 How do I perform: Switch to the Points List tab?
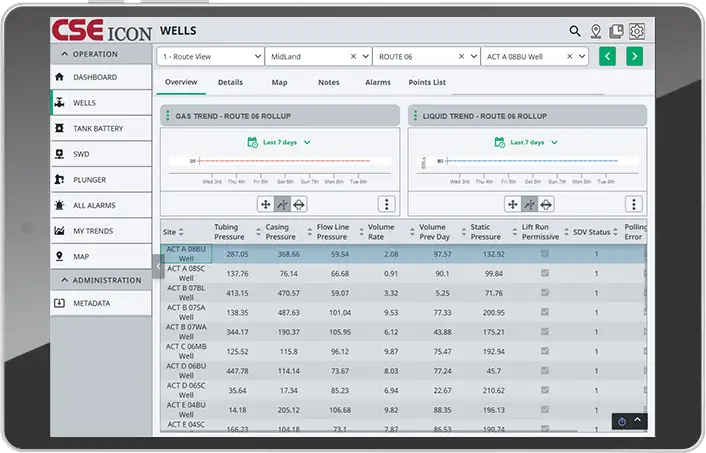click(427, 82)
